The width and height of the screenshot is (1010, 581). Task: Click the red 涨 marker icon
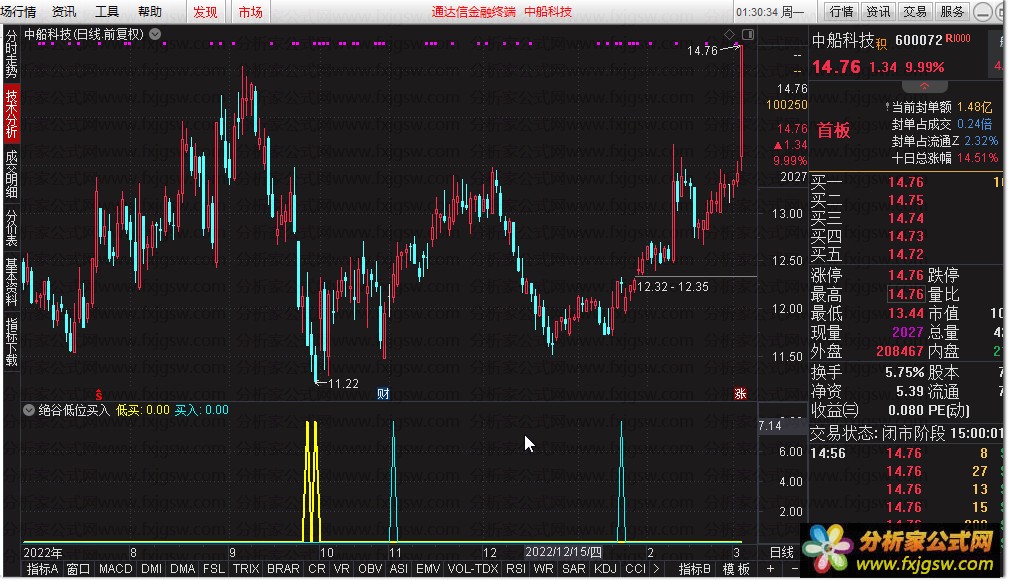(740, 394)
